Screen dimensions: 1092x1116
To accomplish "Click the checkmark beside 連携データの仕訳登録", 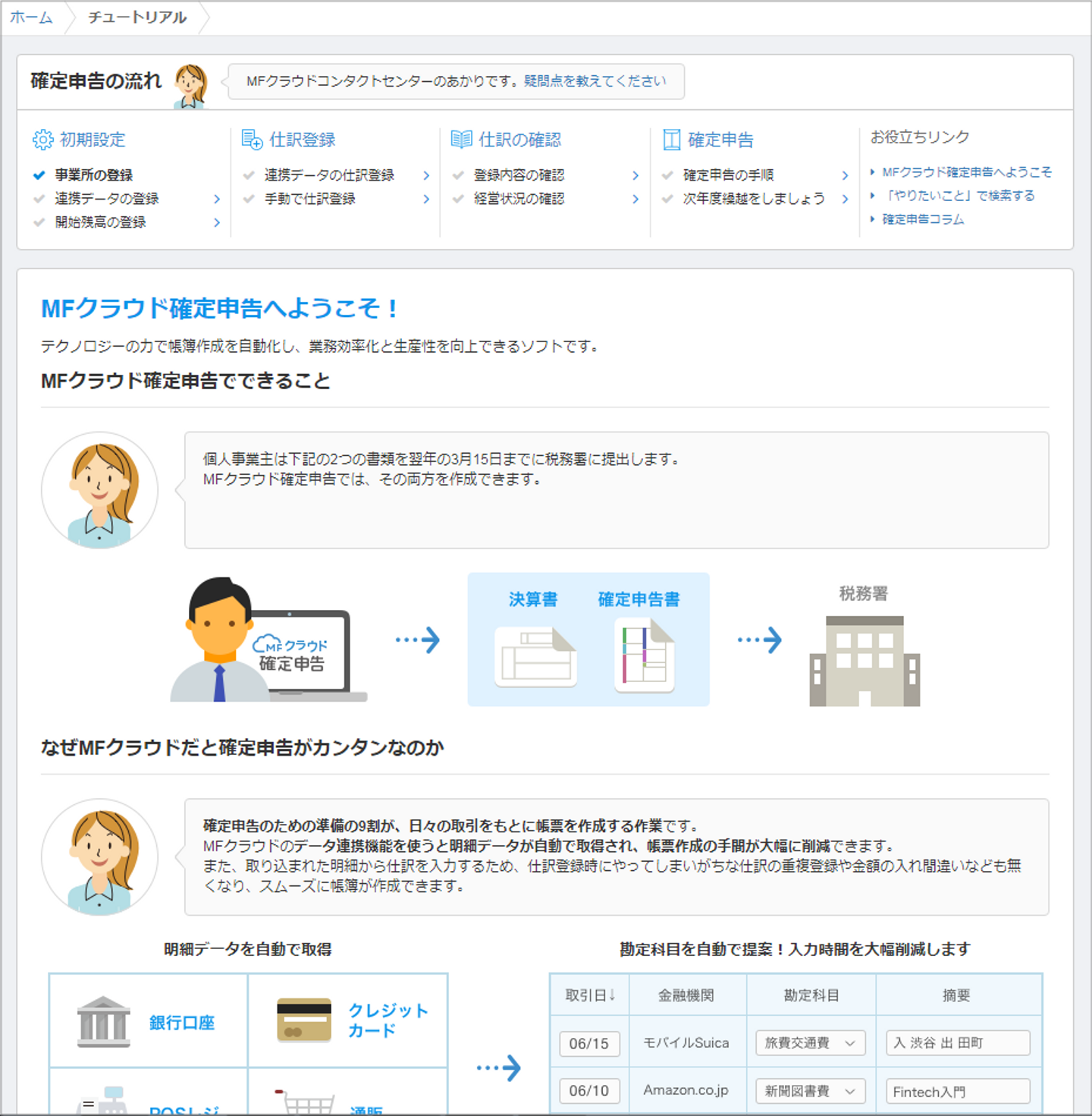I will (x=249, y=175).
